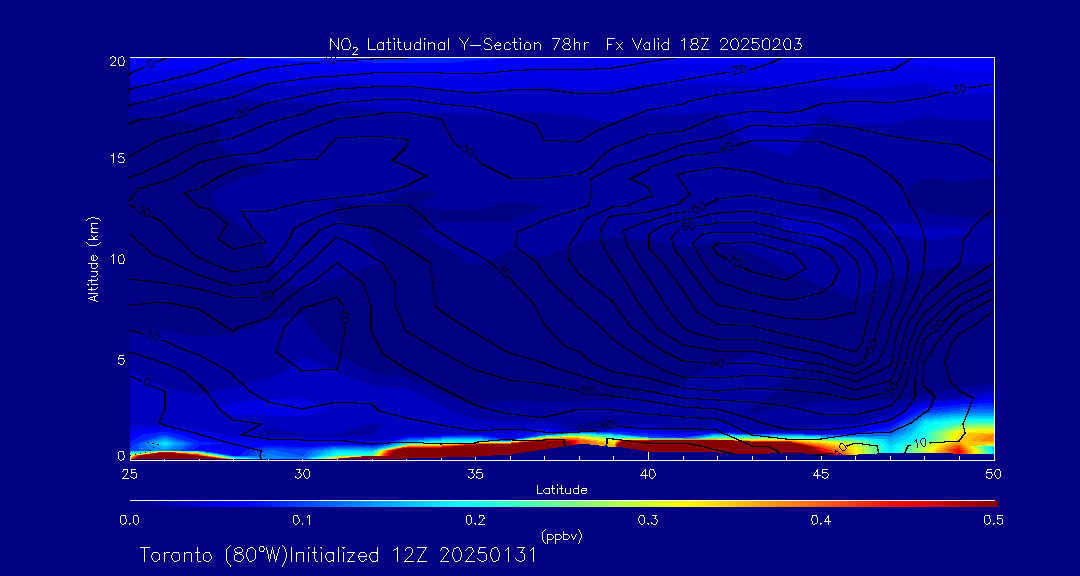
Task: Pick the colorbar label 0.3
Action: click(648, 520)
